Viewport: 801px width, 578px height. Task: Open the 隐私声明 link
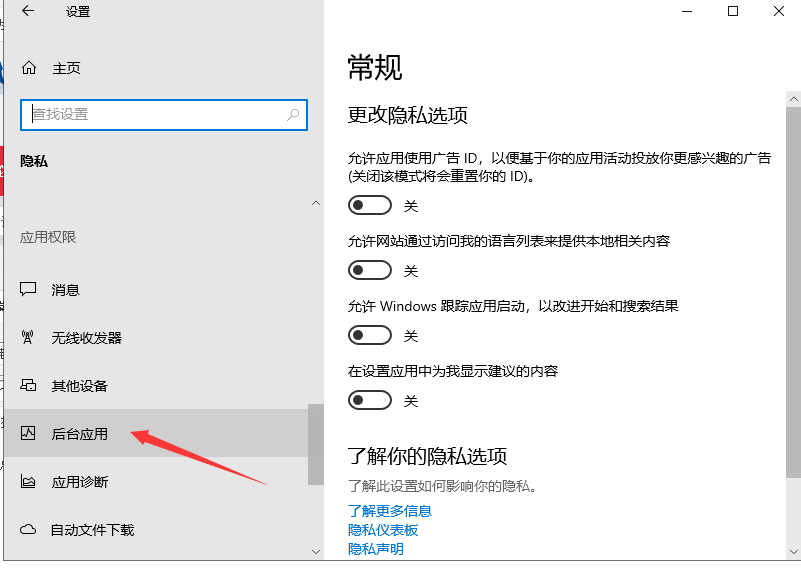[x=376, y=549]
